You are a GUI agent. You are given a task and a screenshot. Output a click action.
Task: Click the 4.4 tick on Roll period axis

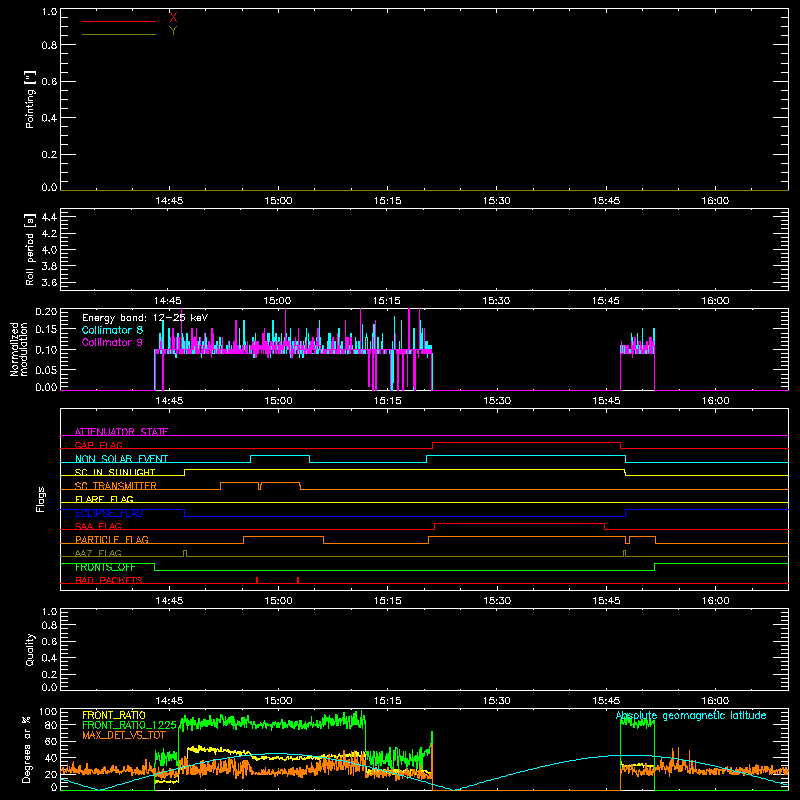coord(49,217)
